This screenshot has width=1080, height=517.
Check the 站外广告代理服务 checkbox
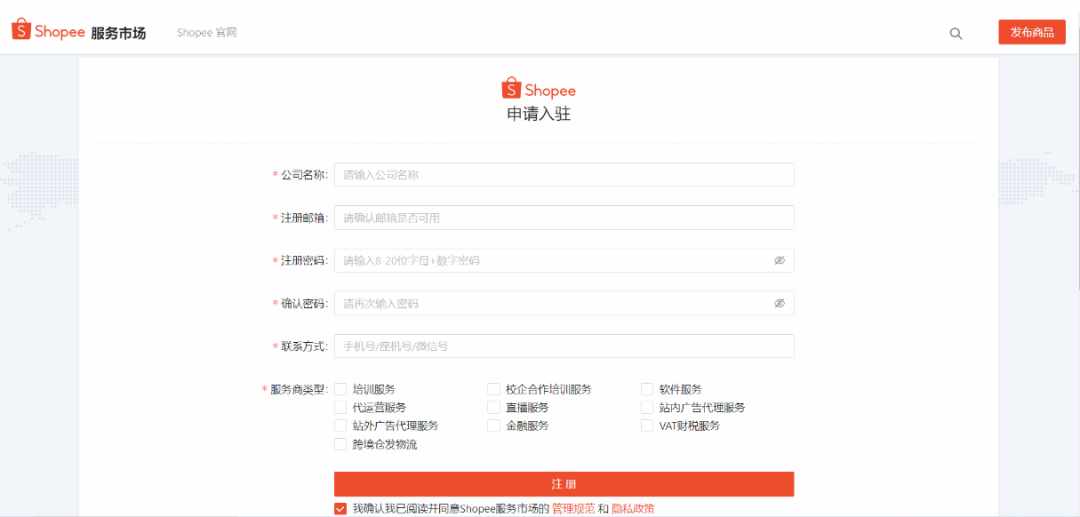pos(340,425)
